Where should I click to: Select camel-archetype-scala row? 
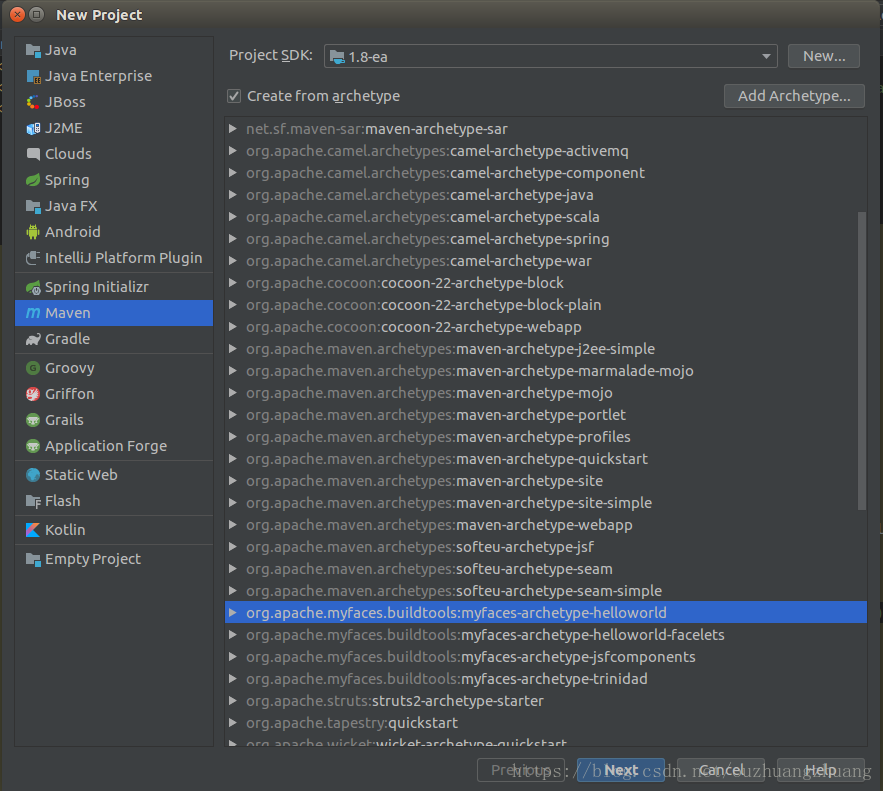546,217
